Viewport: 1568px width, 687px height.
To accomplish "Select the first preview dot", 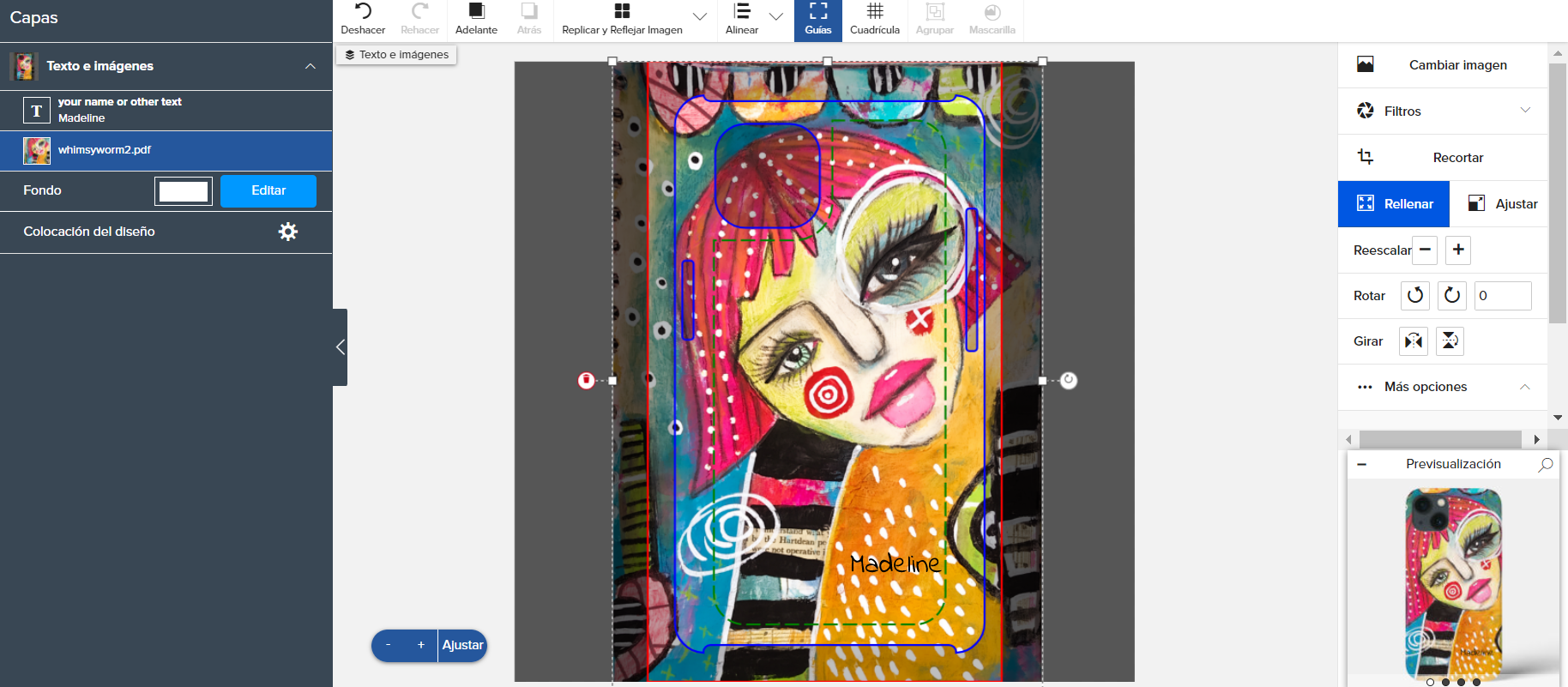I will click(1430, 683).
